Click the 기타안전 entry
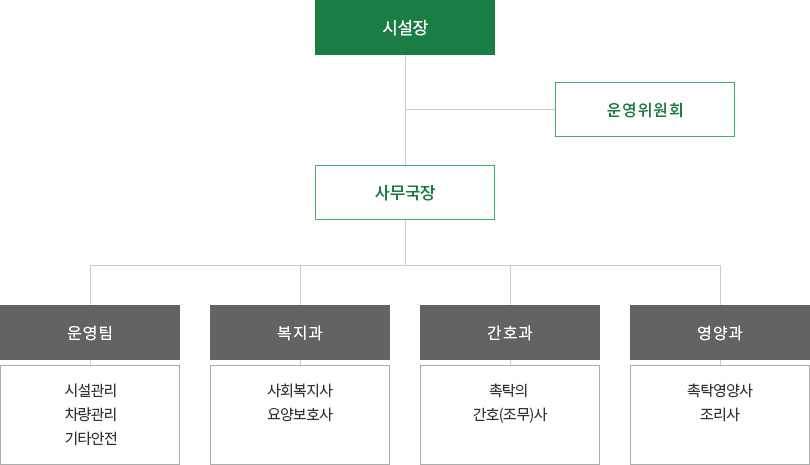This screenshot has height=465, width=810. tap(91, 438)
